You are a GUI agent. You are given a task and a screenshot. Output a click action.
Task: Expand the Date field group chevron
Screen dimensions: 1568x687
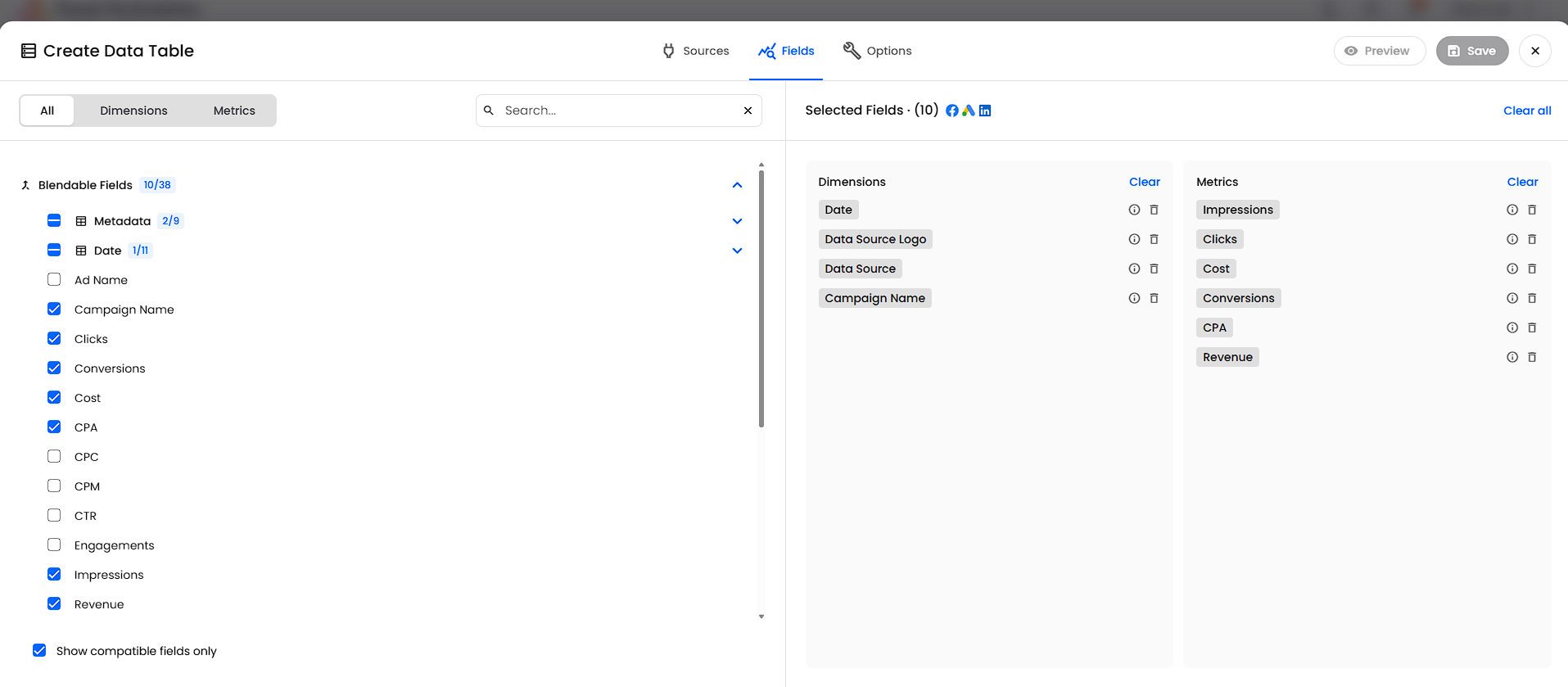coord(737,251)
